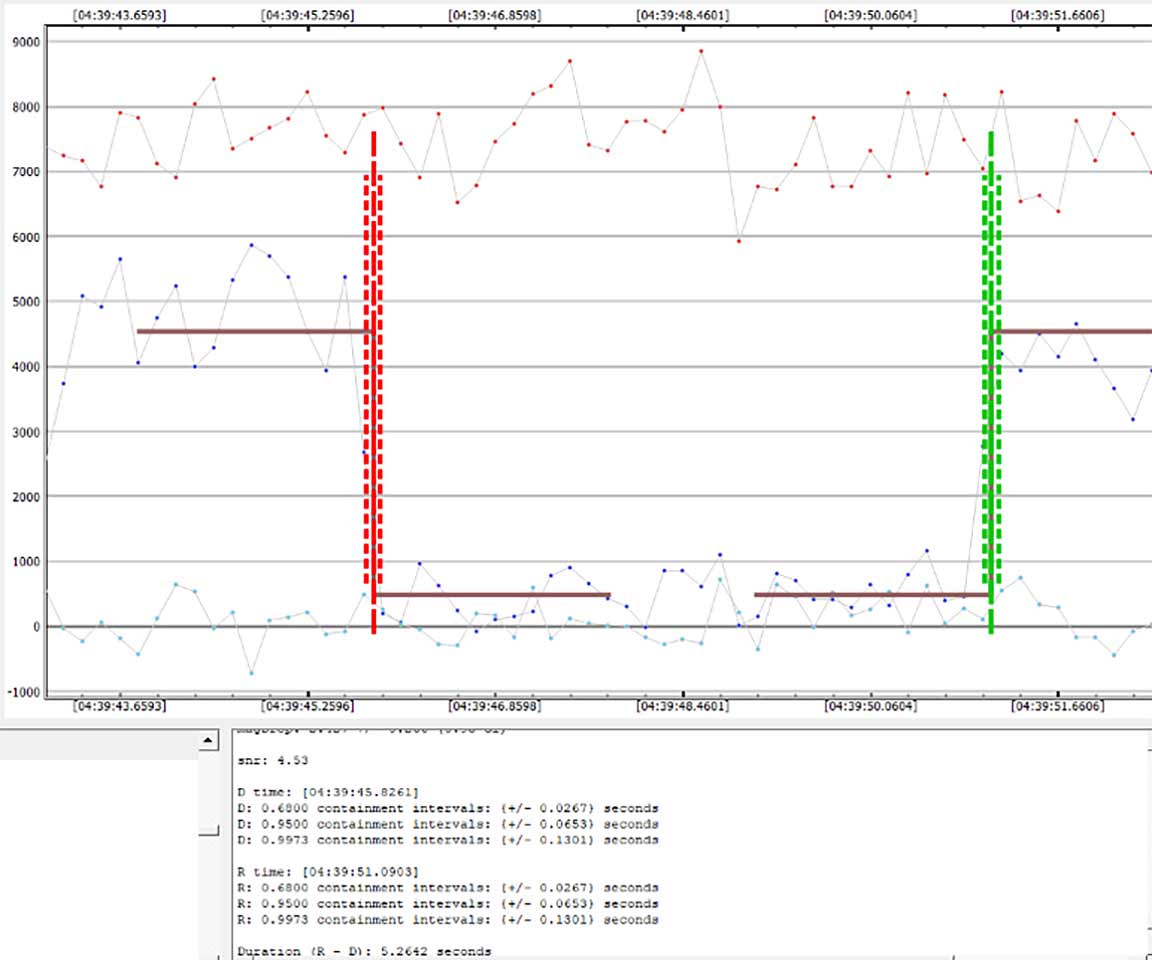Select the D: 0.9973 containment intervals line
The image size is (1152, 960).
coord(448,840)
